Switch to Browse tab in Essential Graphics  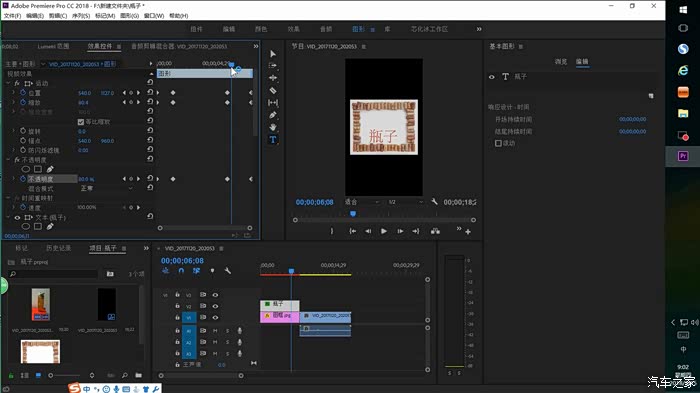(x=561, y=62)
